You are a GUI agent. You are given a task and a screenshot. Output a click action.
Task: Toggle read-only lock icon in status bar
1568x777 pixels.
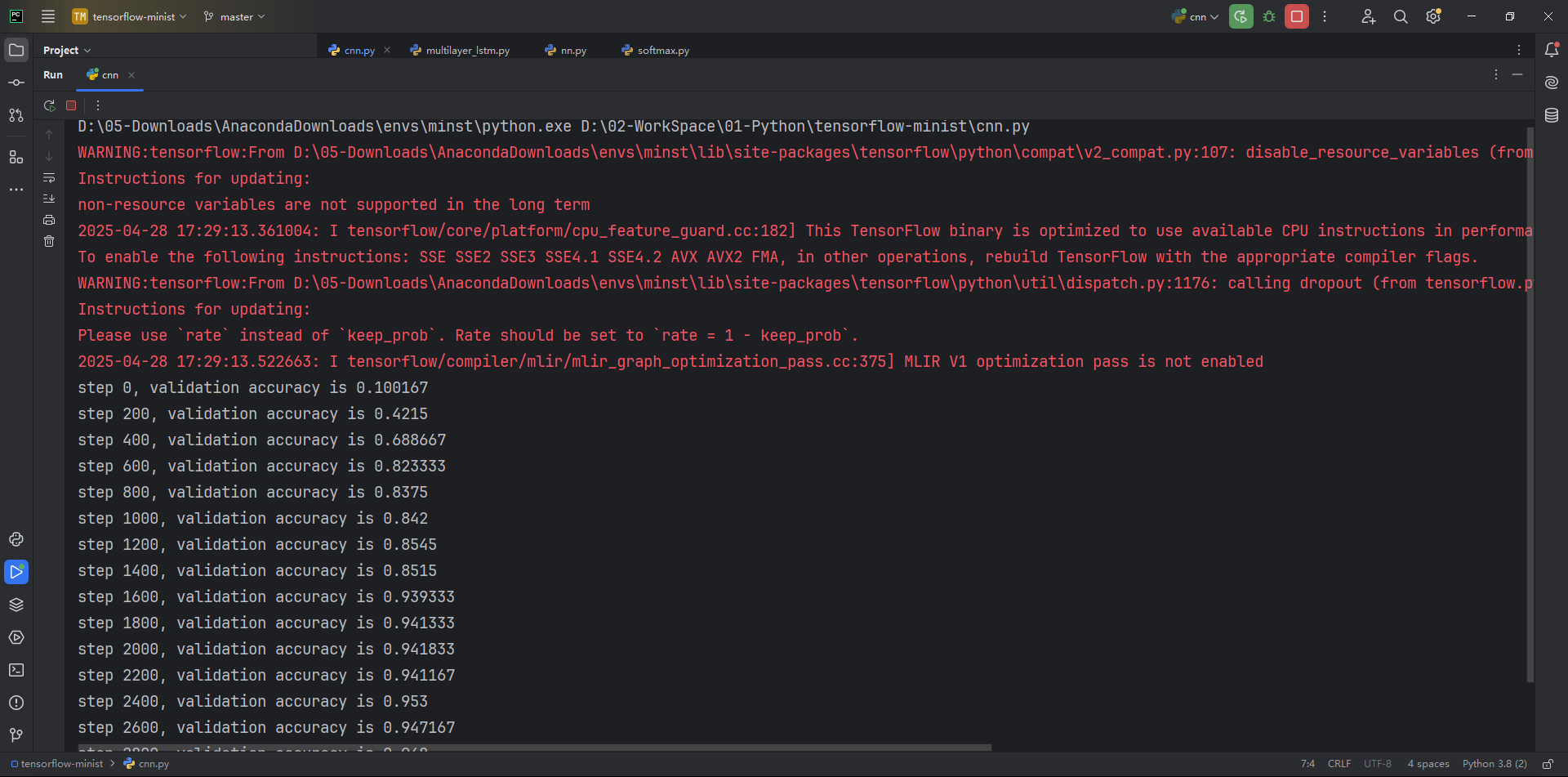tap(1548, 764)
